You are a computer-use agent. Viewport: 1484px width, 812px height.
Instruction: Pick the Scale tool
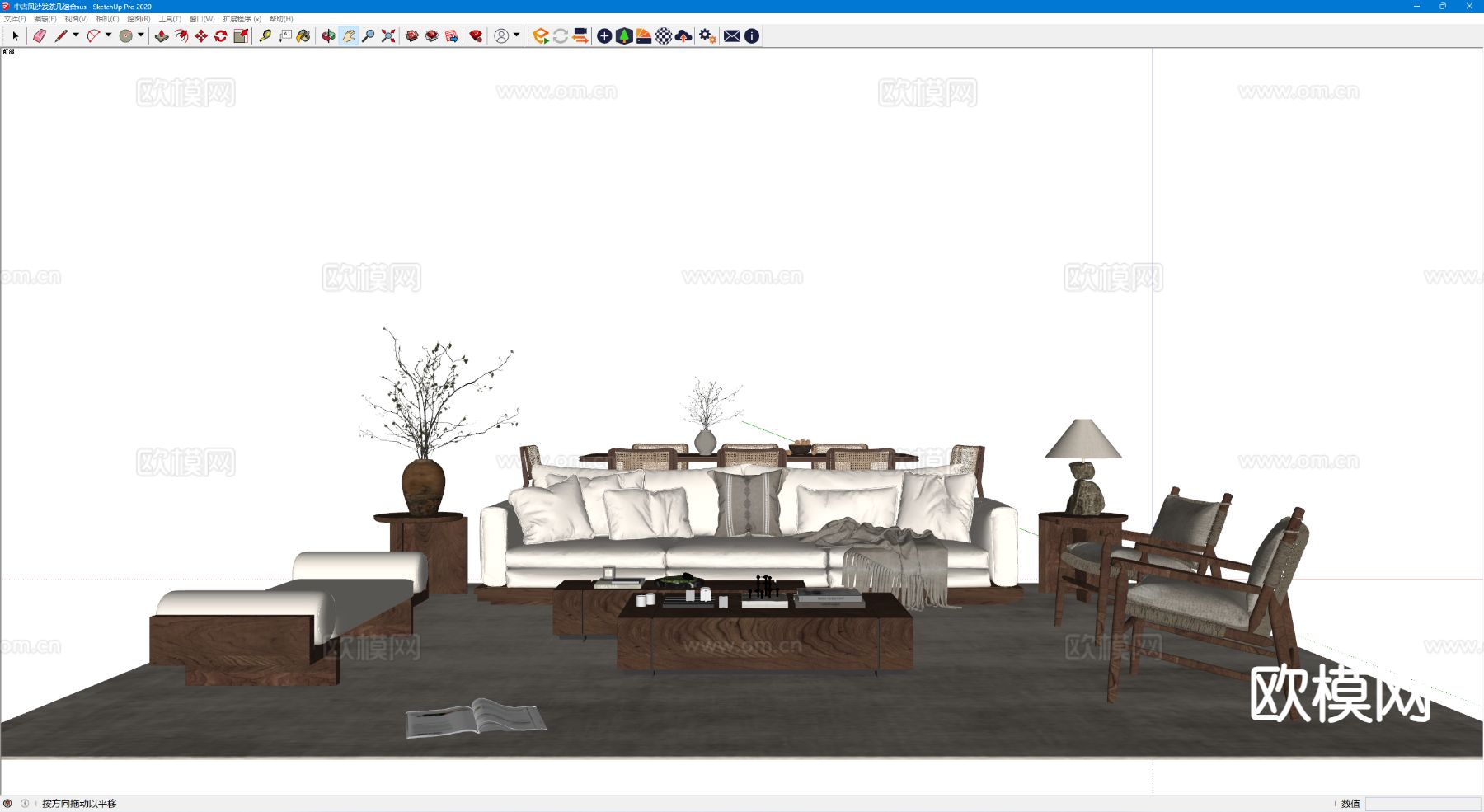[241, 36]
